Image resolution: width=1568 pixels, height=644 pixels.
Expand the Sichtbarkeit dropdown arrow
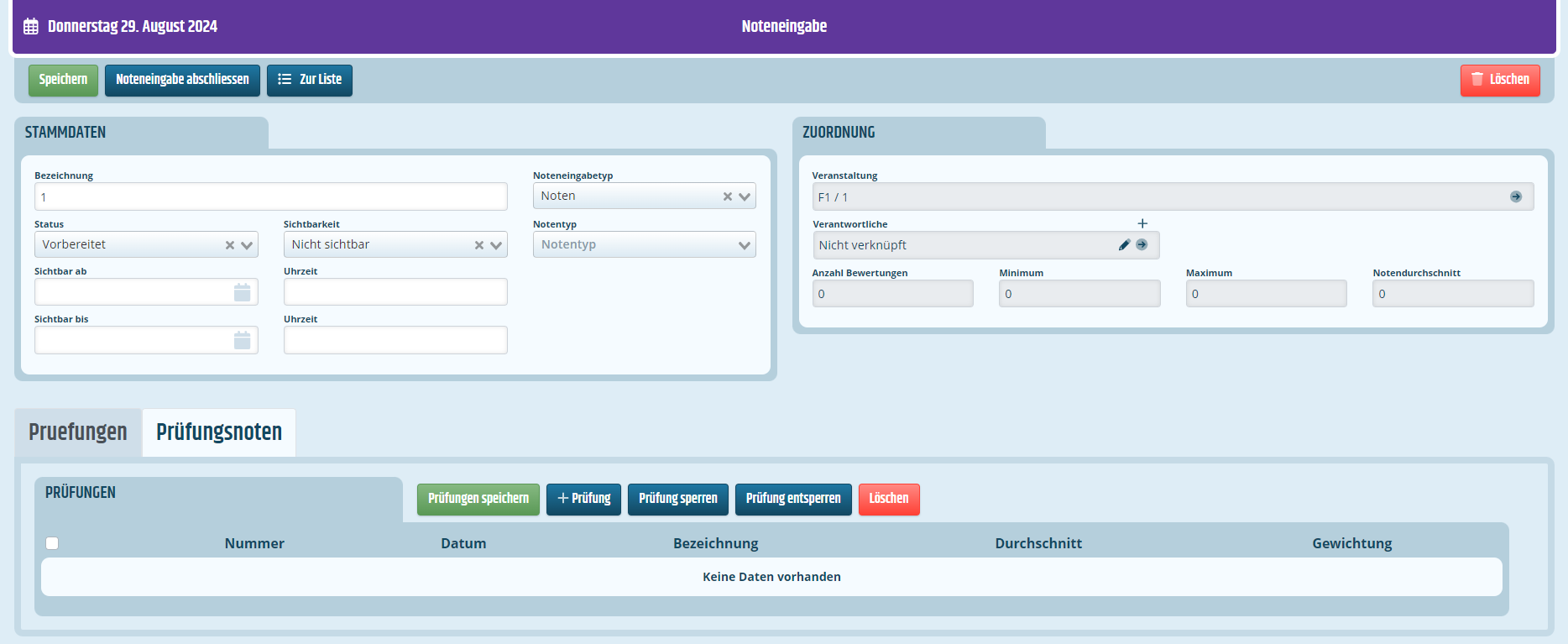tap(496, 245)
